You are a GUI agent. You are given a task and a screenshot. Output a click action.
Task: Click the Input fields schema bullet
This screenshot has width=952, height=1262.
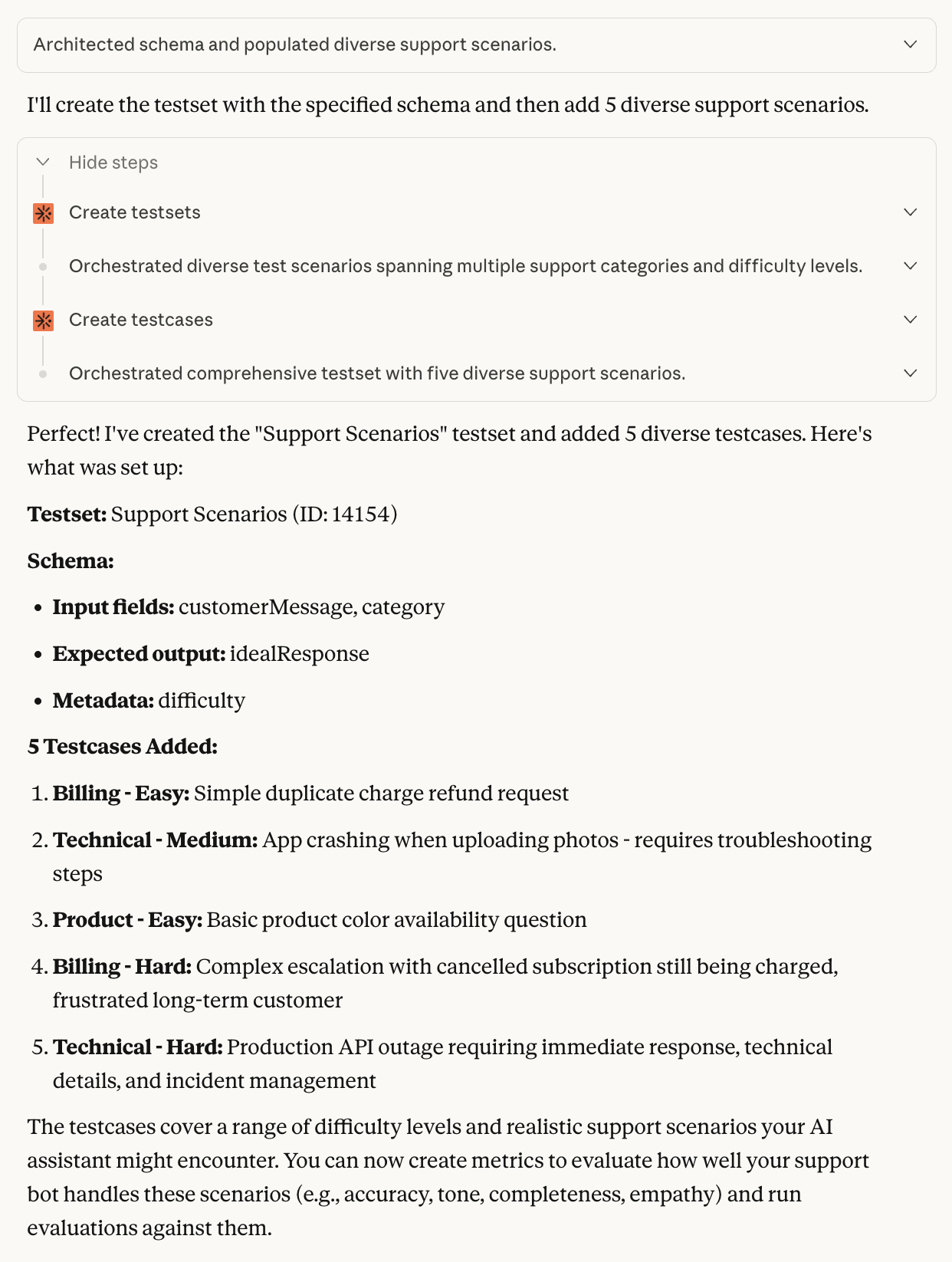pos(248,607)
